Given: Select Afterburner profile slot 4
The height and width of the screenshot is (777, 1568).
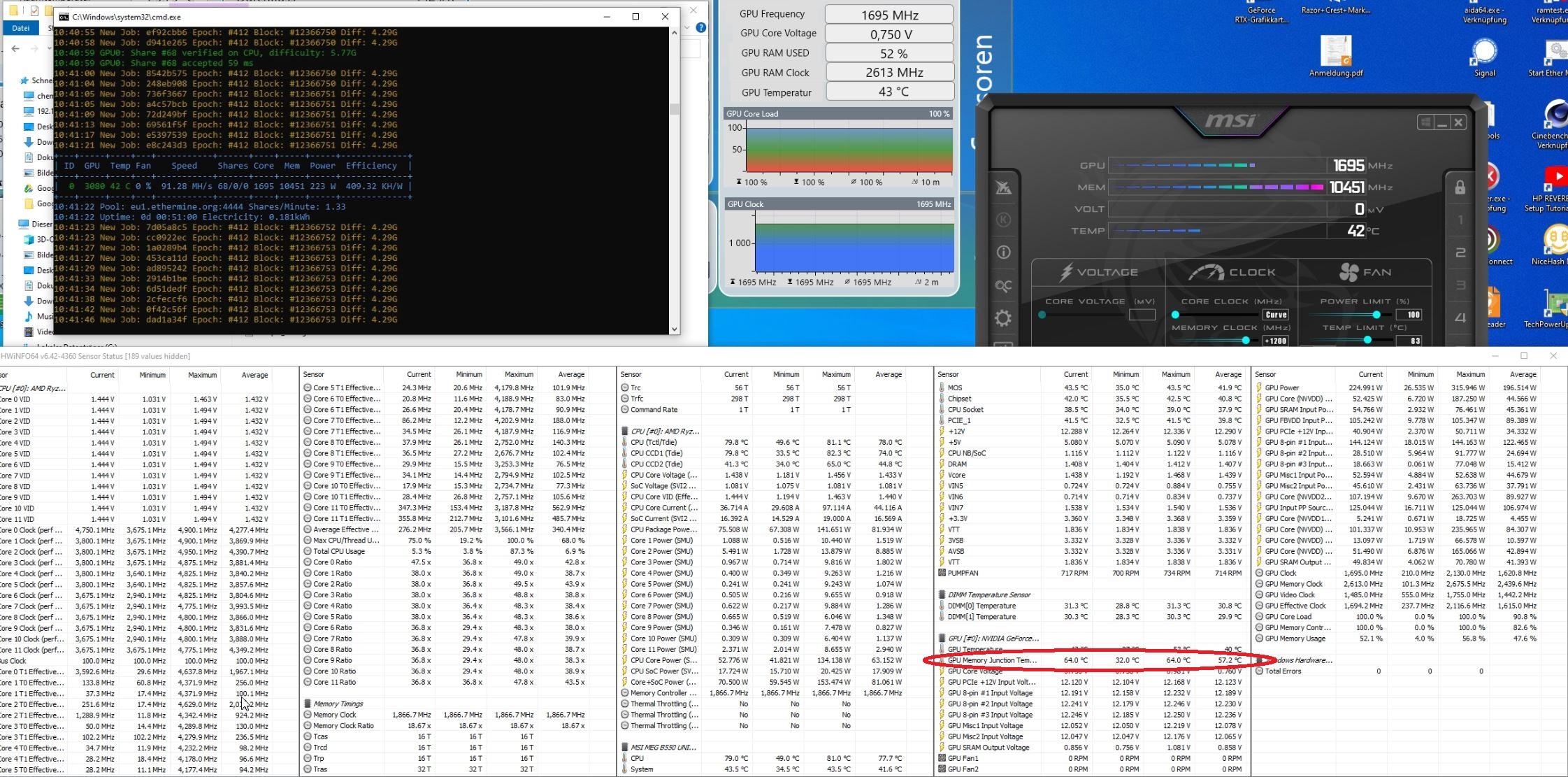Looking at the screenshot, I should 1460,318.
